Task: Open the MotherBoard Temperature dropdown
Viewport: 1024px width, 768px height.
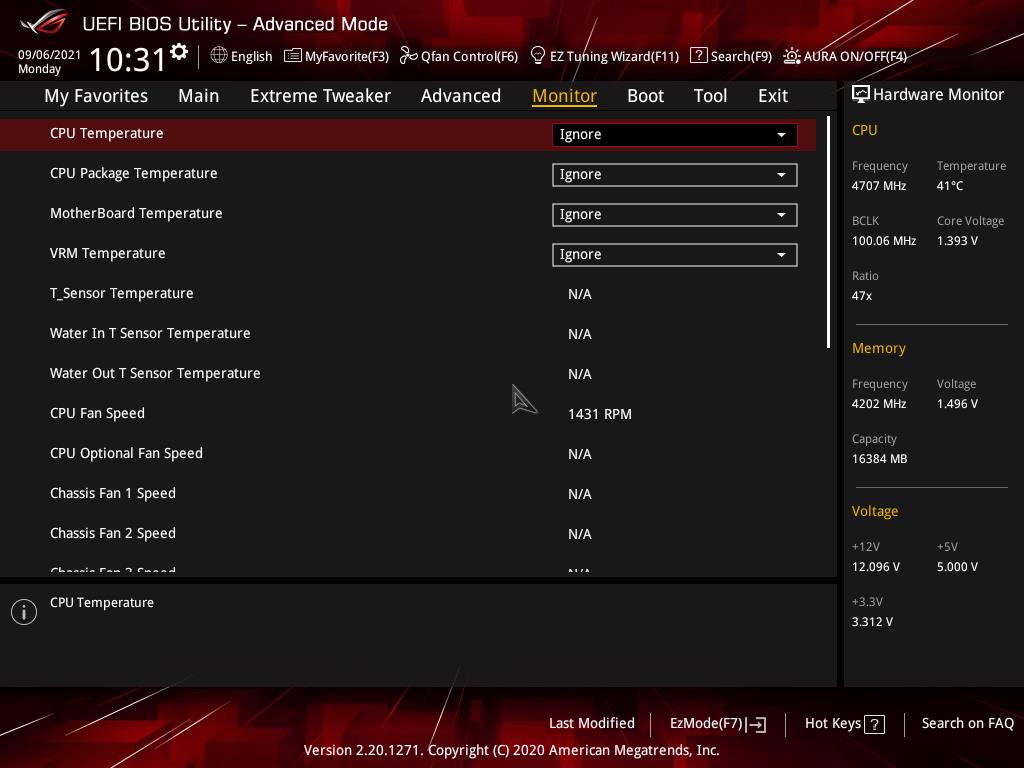Action: [x=675, y=215]
